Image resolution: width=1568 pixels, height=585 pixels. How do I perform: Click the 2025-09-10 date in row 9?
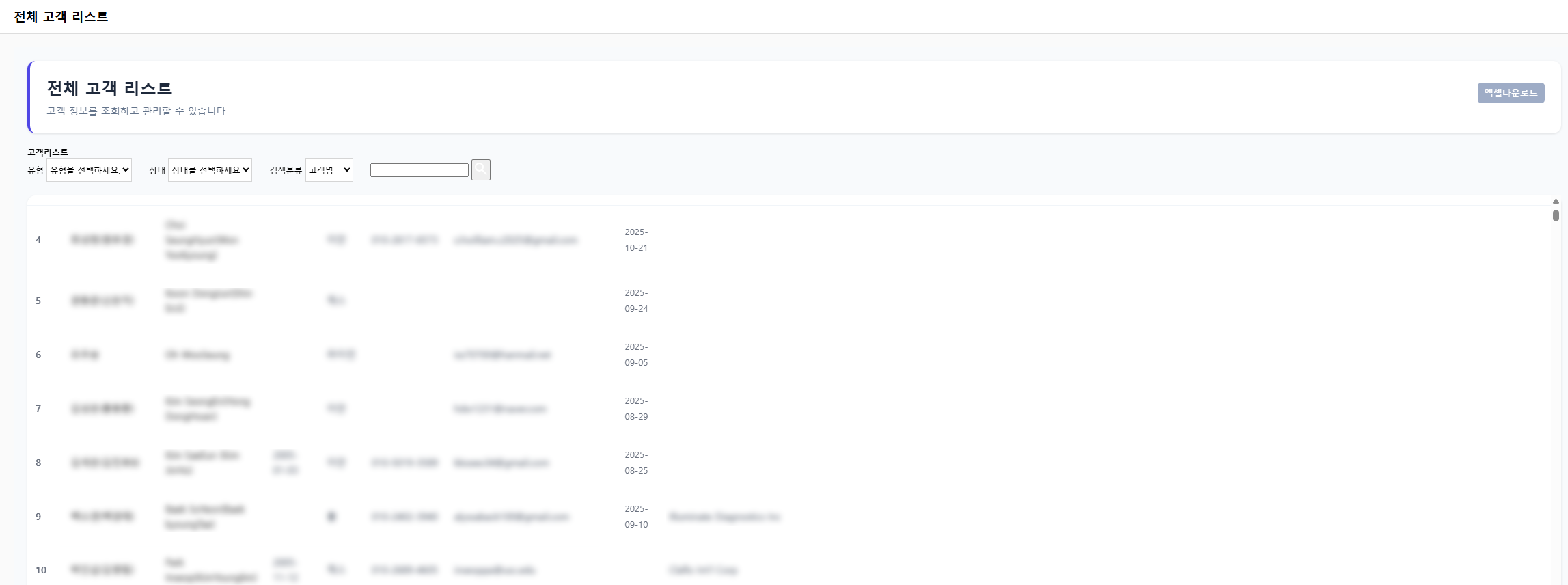[x=635, y=517]
